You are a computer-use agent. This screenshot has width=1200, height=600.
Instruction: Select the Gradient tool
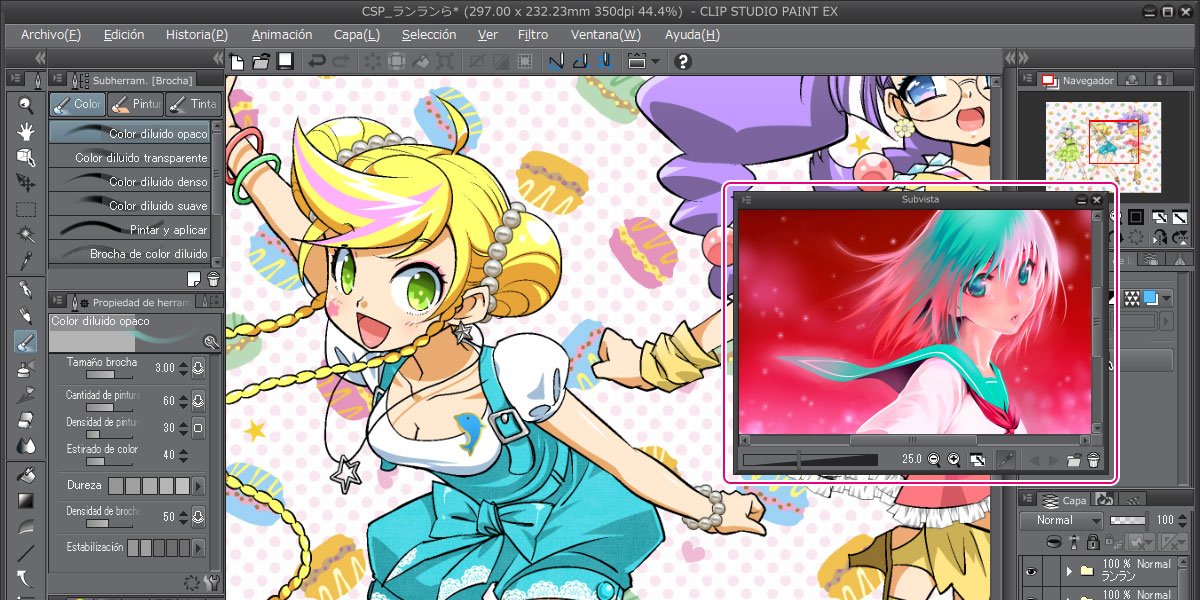(x=26, y=500)
